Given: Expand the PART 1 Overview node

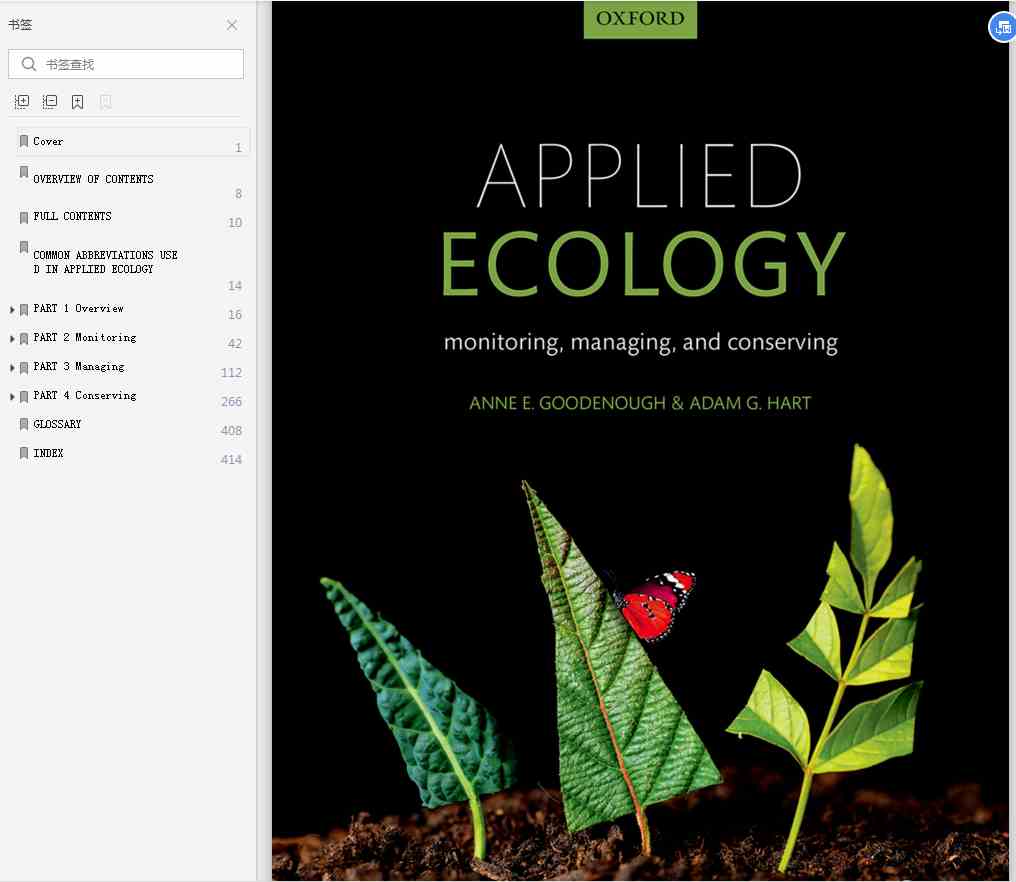Looking at the screenshot, I should 12,310.
